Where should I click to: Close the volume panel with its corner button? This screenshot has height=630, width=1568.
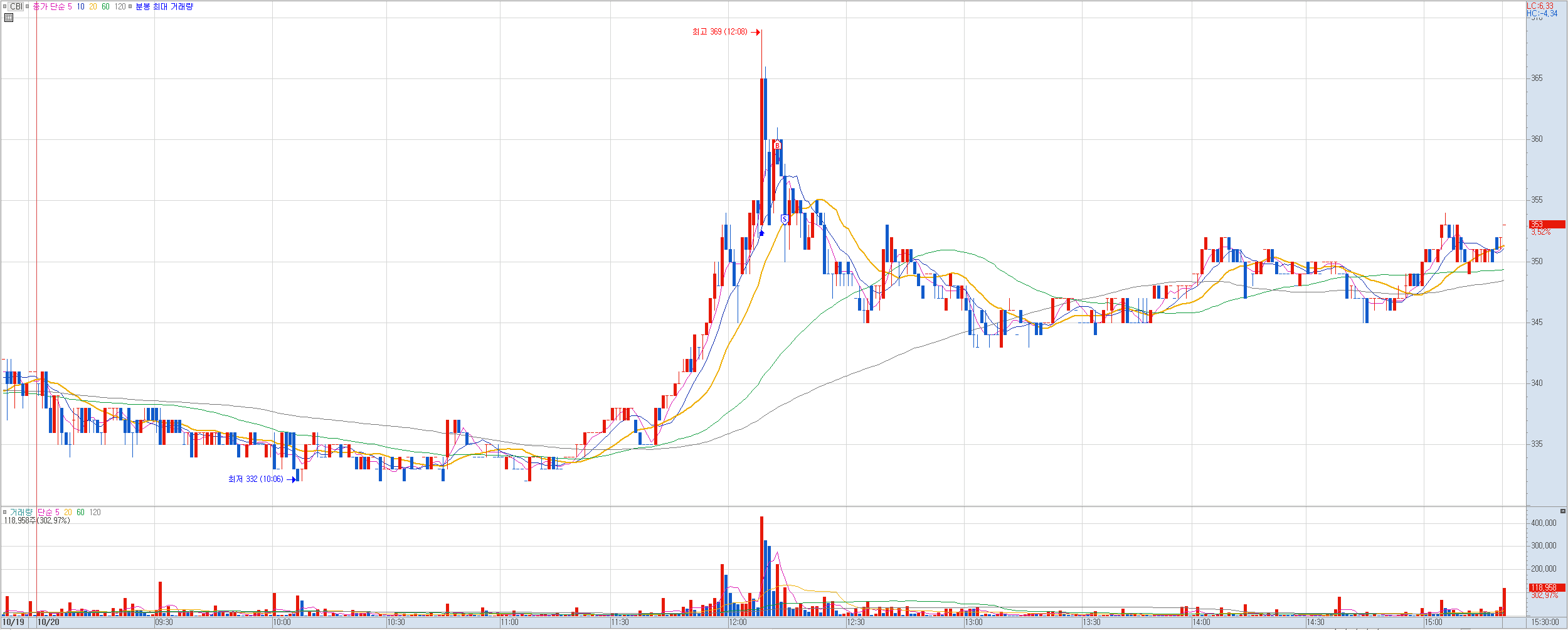click(1562, 511)
